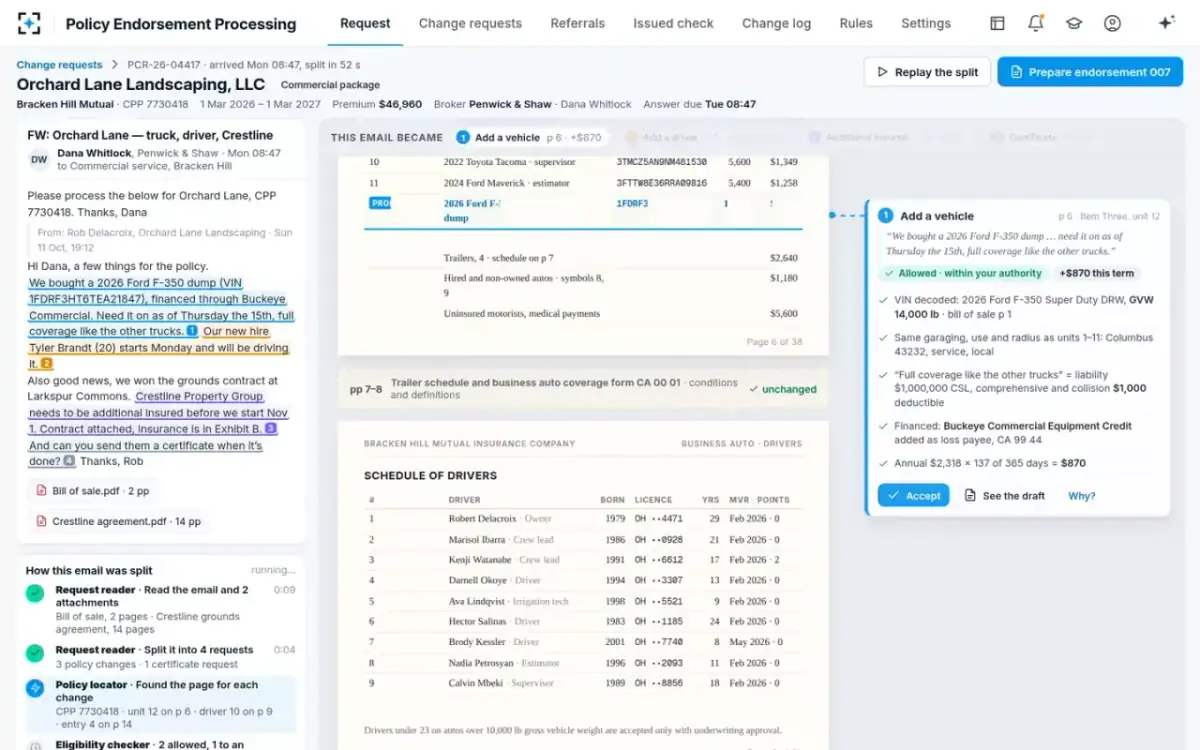Click the gray highlight marker 4 in email
Viewport: 1200px width, 750px height.
(69, 461)
